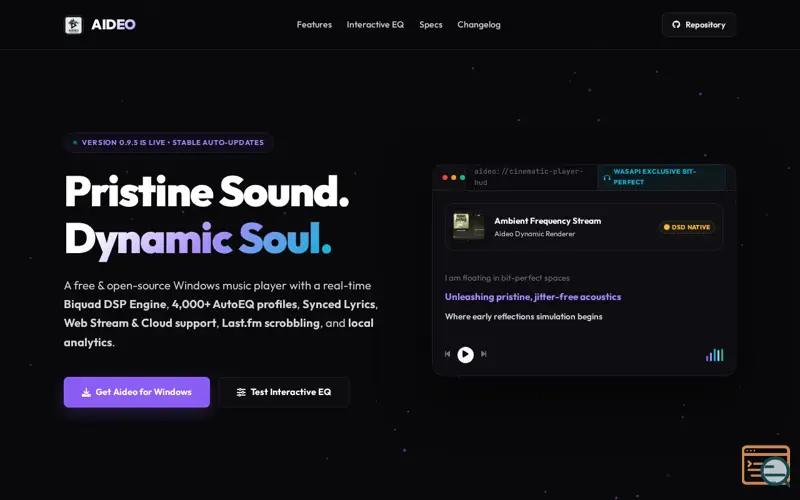The height and width of the screenshot is (500, 800).
Task: Click Get Aideo for Windows download button
Action: pyautogui.click(x=137, y=392)
